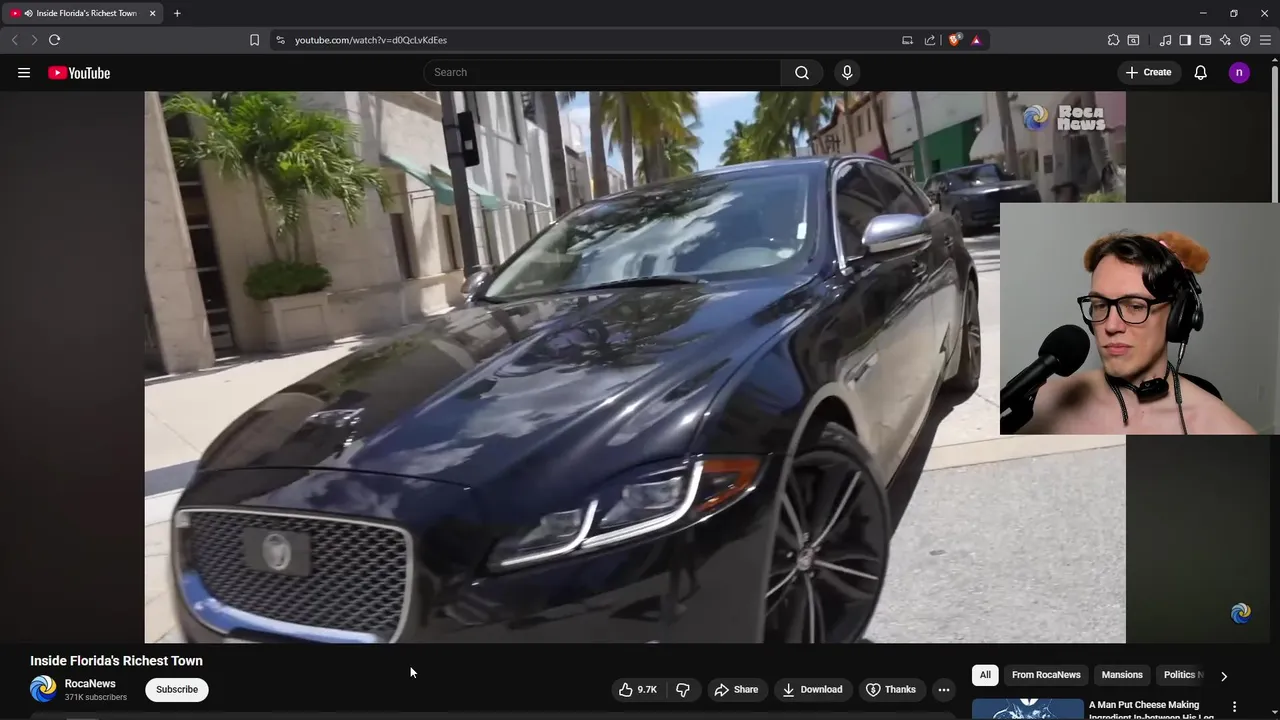Image resolution: width=1280 pixels, height=720 pixels.
Task: Select the From RocaNews chip
Action: point(1046,675)
